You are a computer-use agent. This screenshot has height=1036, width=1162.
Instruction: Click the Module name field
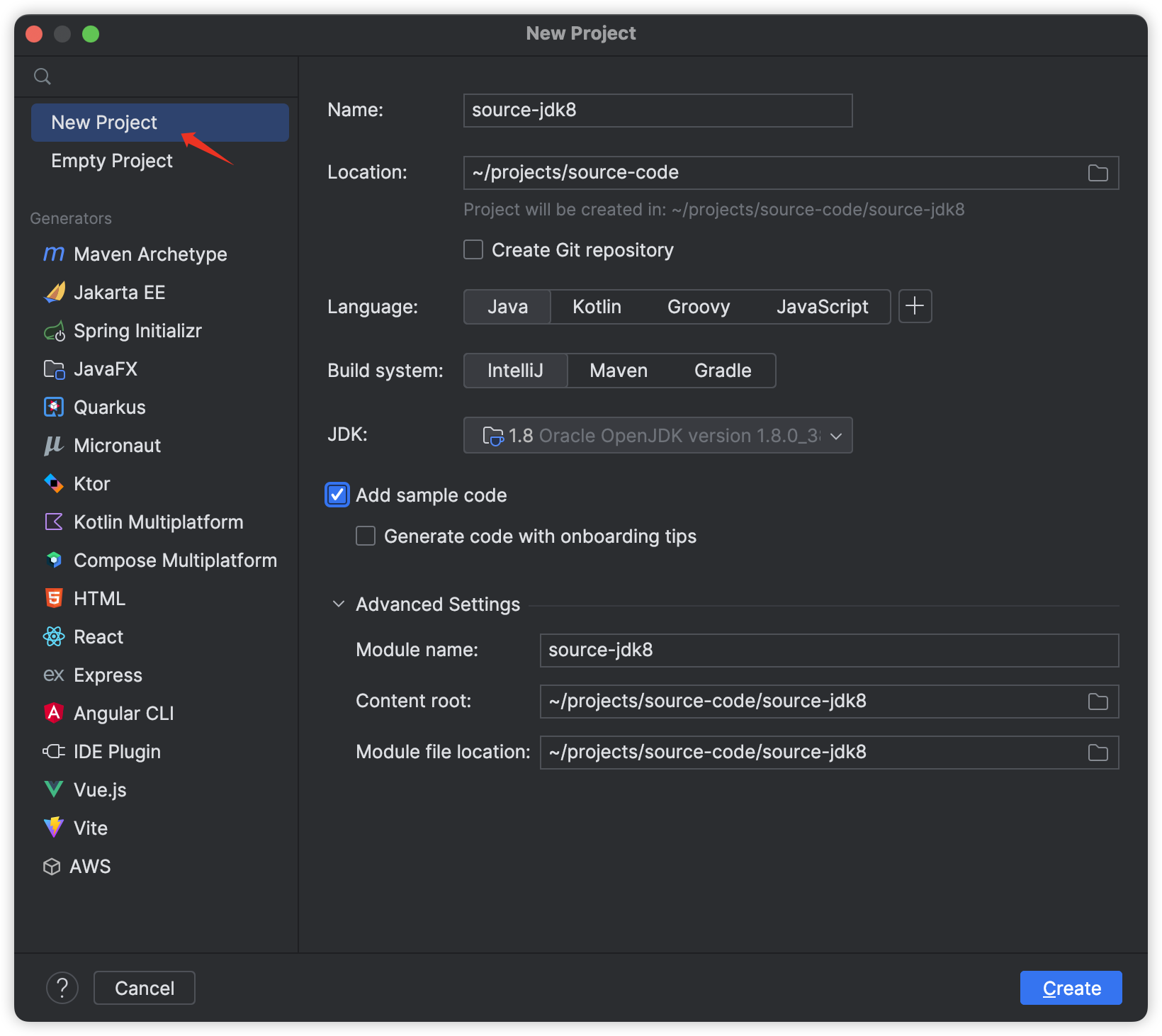coord(829,651)
